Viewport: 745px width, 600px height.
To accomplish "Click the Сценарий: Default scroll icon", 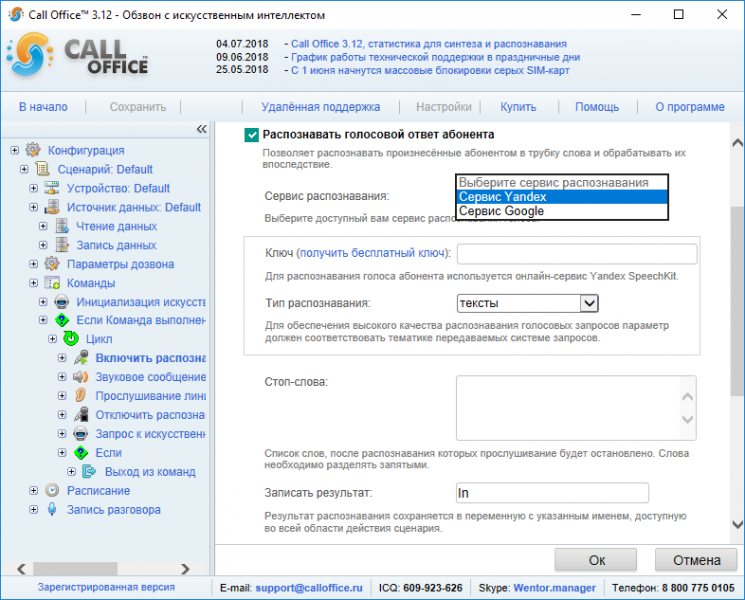I will pyautogui.click(x=42, y=169).
